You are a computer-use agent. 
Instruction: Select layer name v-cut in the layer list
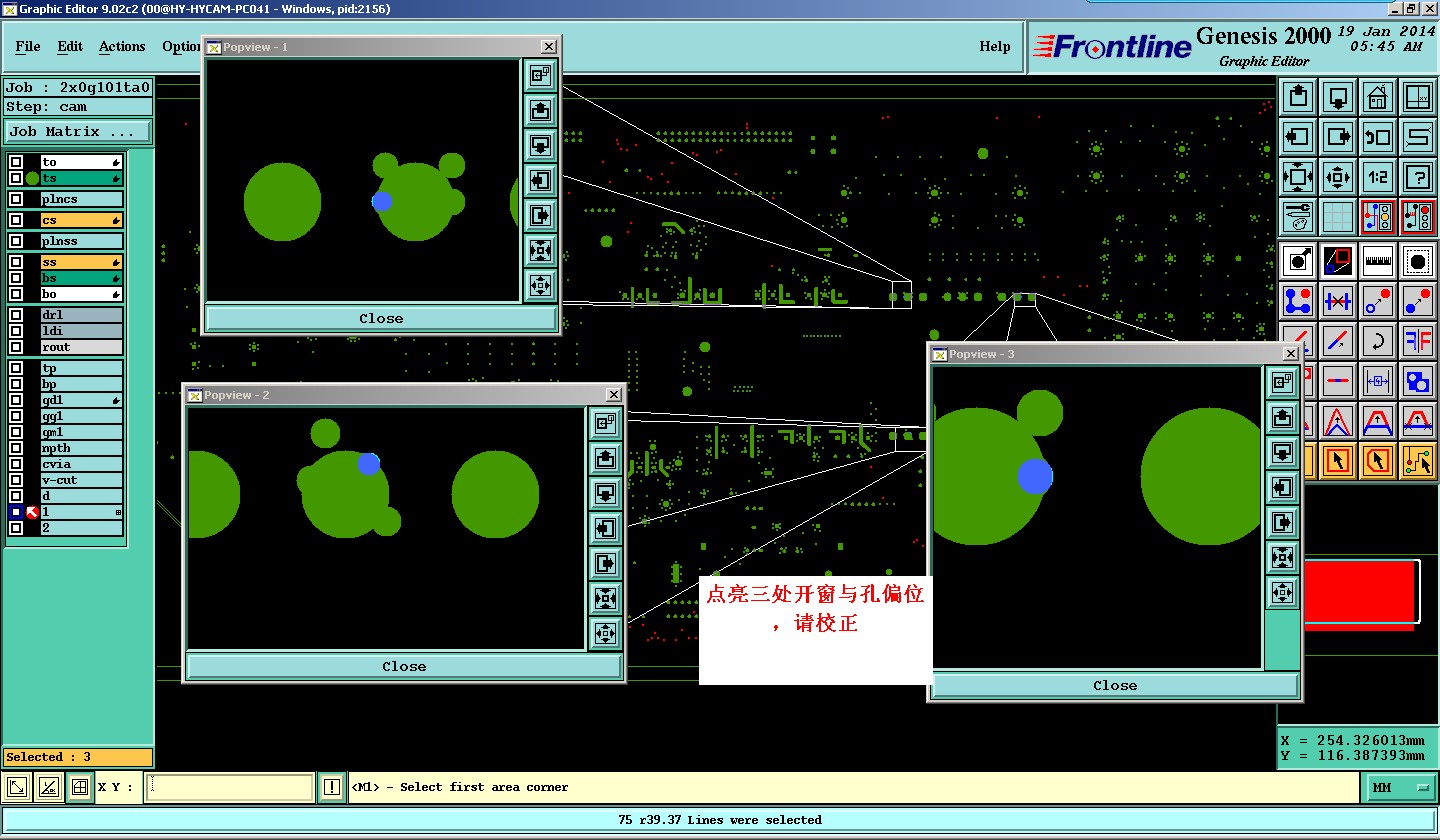[81, 480]
